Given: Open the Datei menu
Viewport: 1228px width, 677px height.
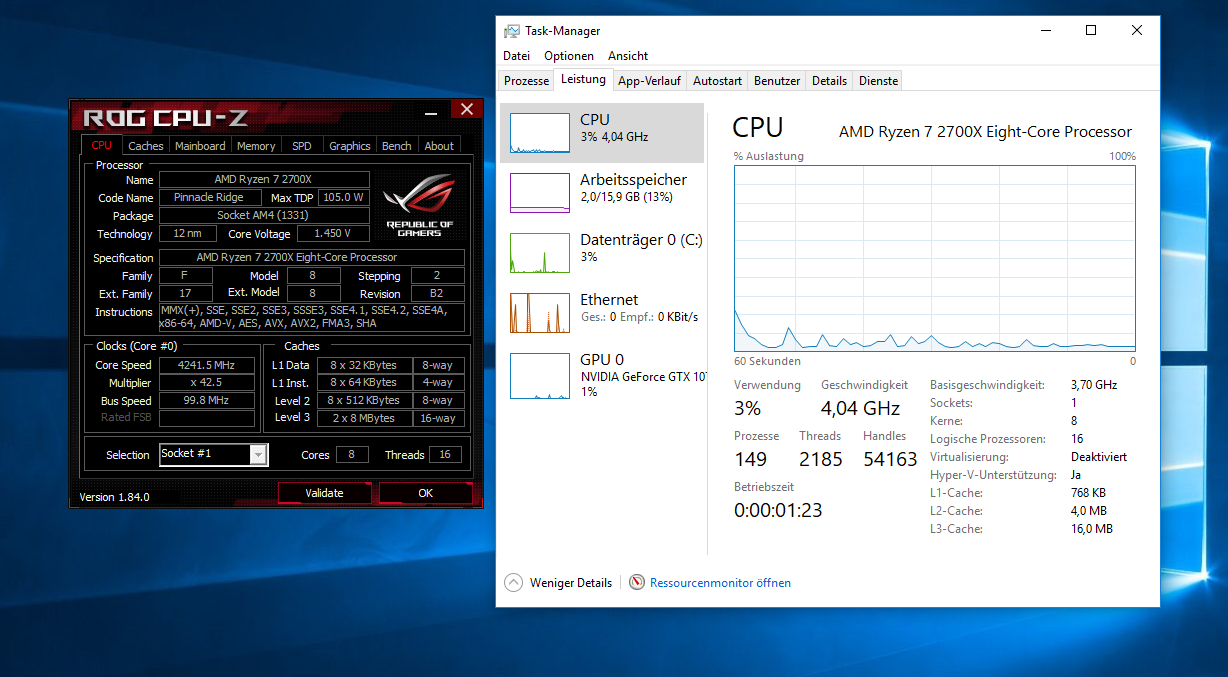Looking at the screenshot, I should (x=517, y=56).
